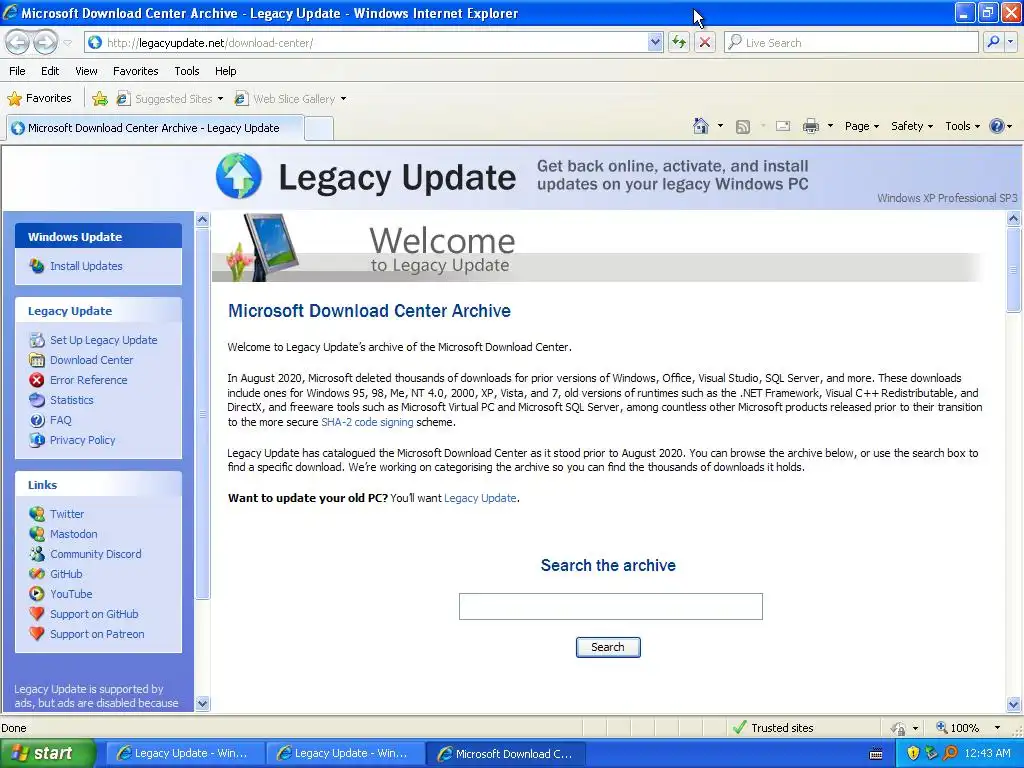Open the Set Up Legacy Update link
The height and width of the screenshot is (768, 1024).
[x=103, y=340]
